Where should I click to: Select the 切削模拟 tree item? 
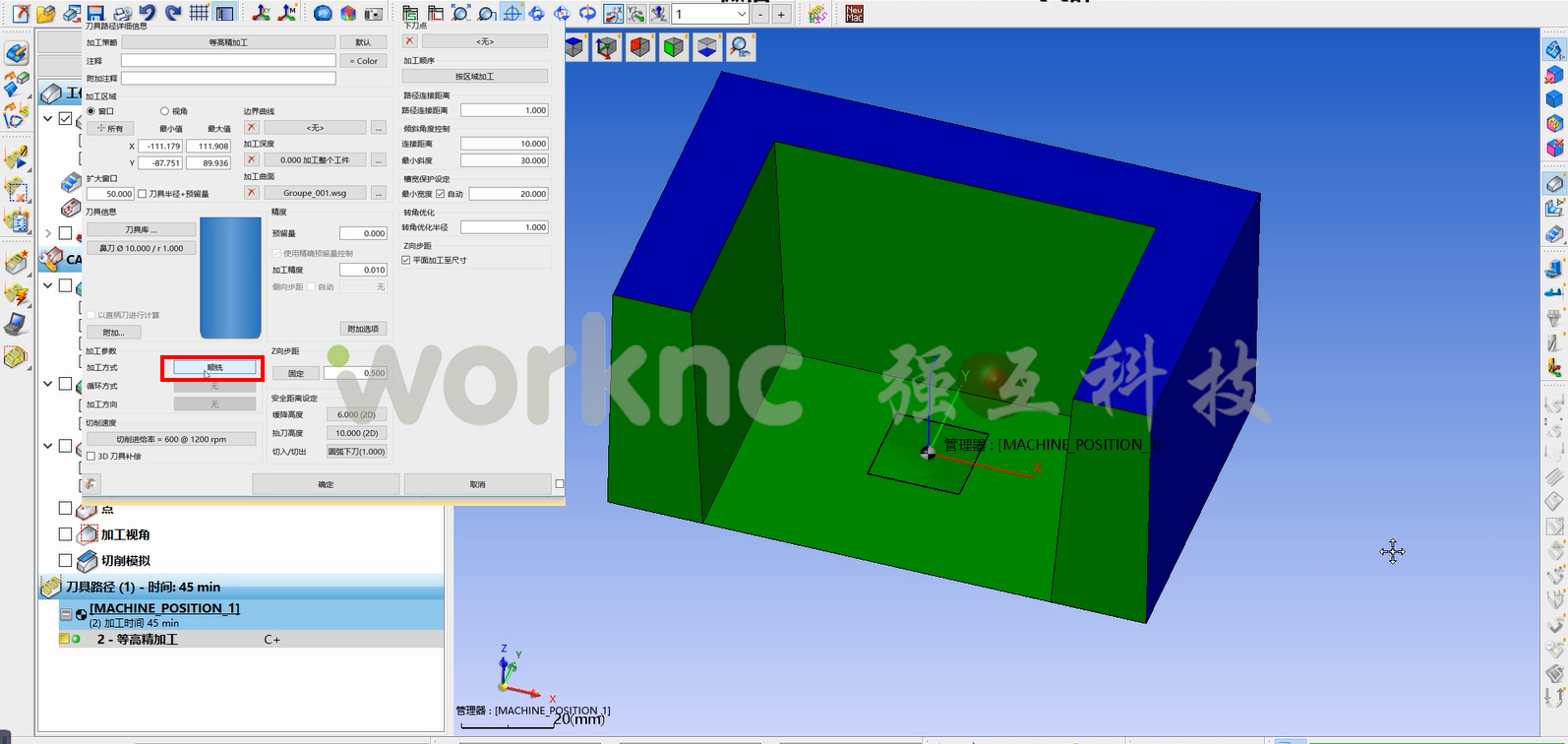pos(126,560)
